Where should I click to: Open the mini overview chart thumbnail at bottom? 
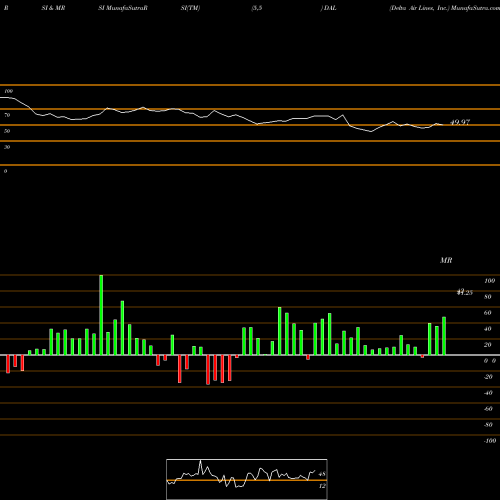click(247, 479)
